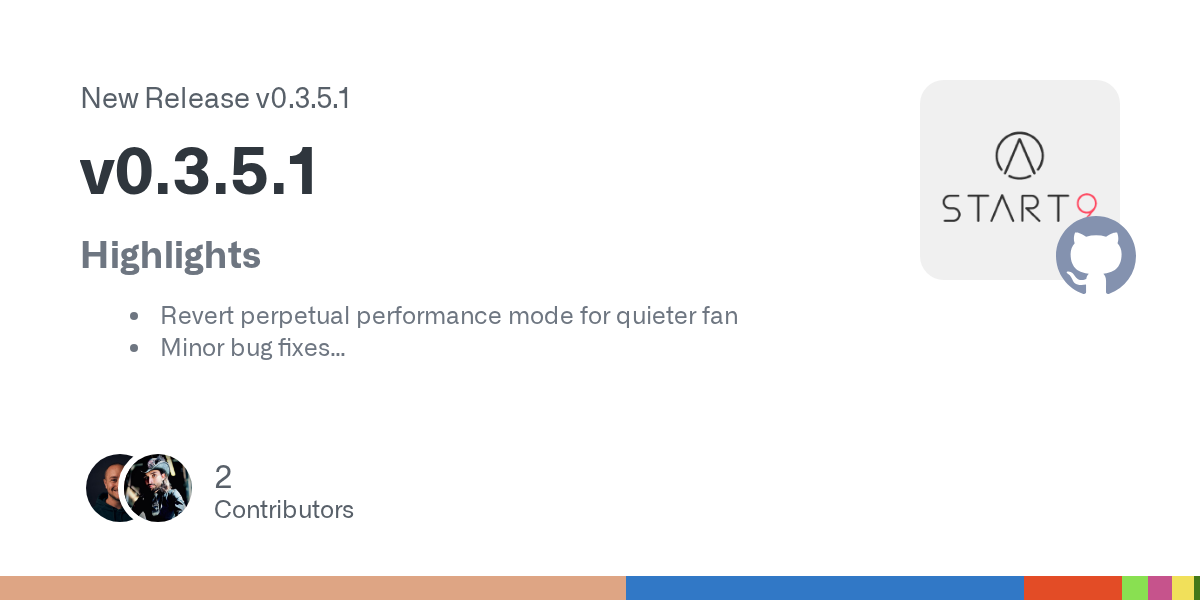Pick the orange-red language bar segment

click(1072, 588)
